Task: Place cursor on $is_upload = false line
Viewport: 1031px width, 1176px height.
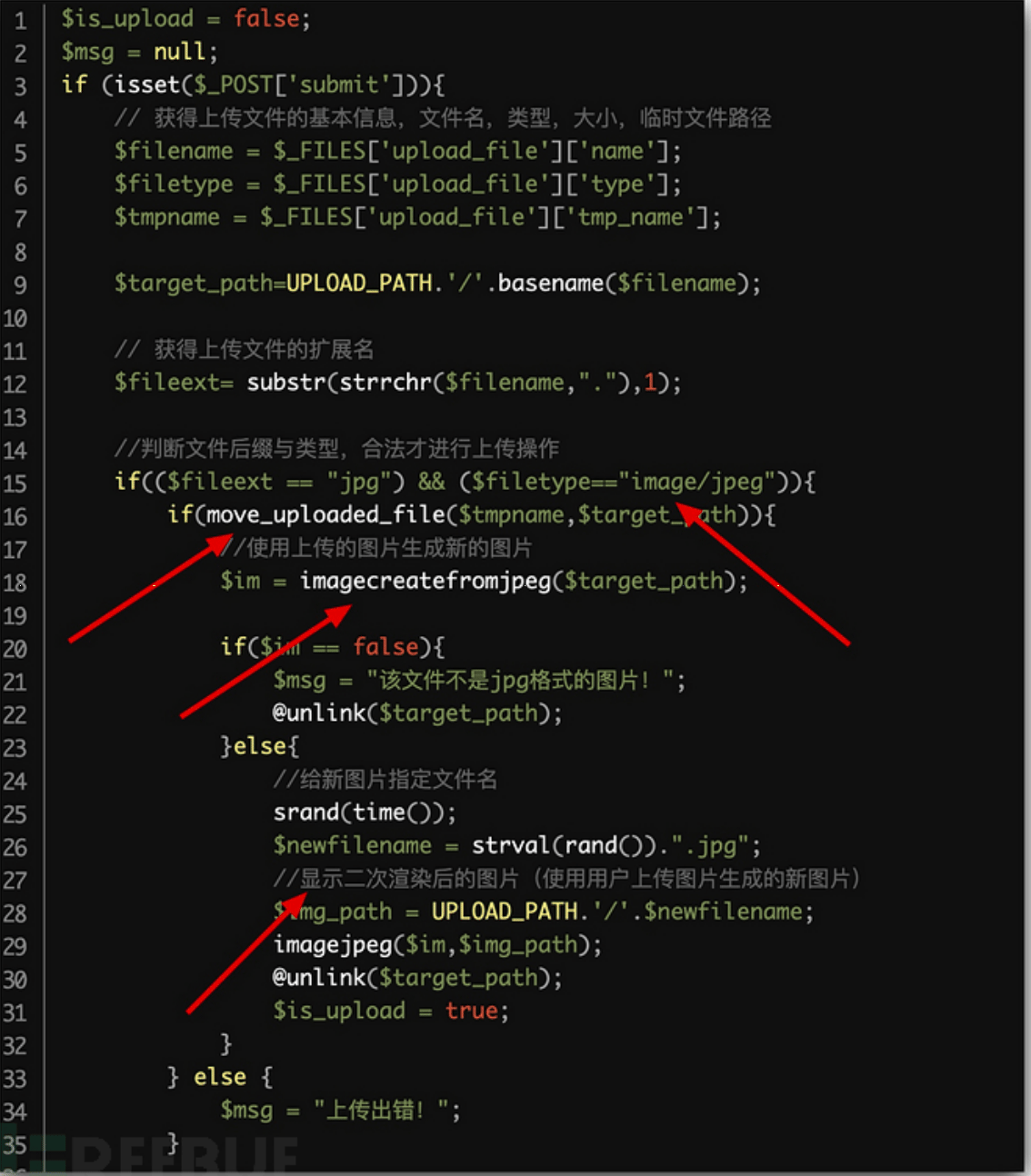Action: [185, 19]
